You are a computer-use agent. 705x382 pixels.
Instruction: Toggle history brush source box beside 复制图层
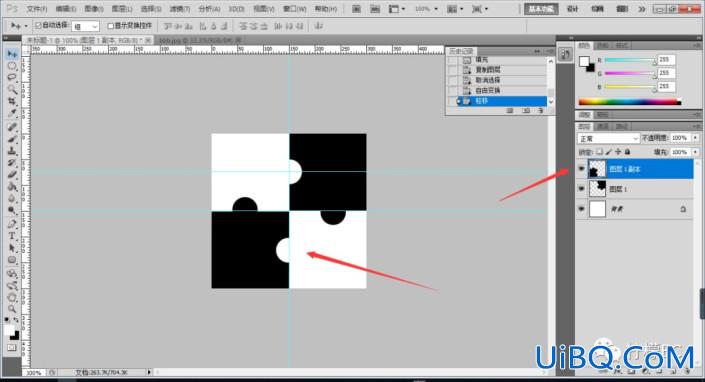coord(452,70)
